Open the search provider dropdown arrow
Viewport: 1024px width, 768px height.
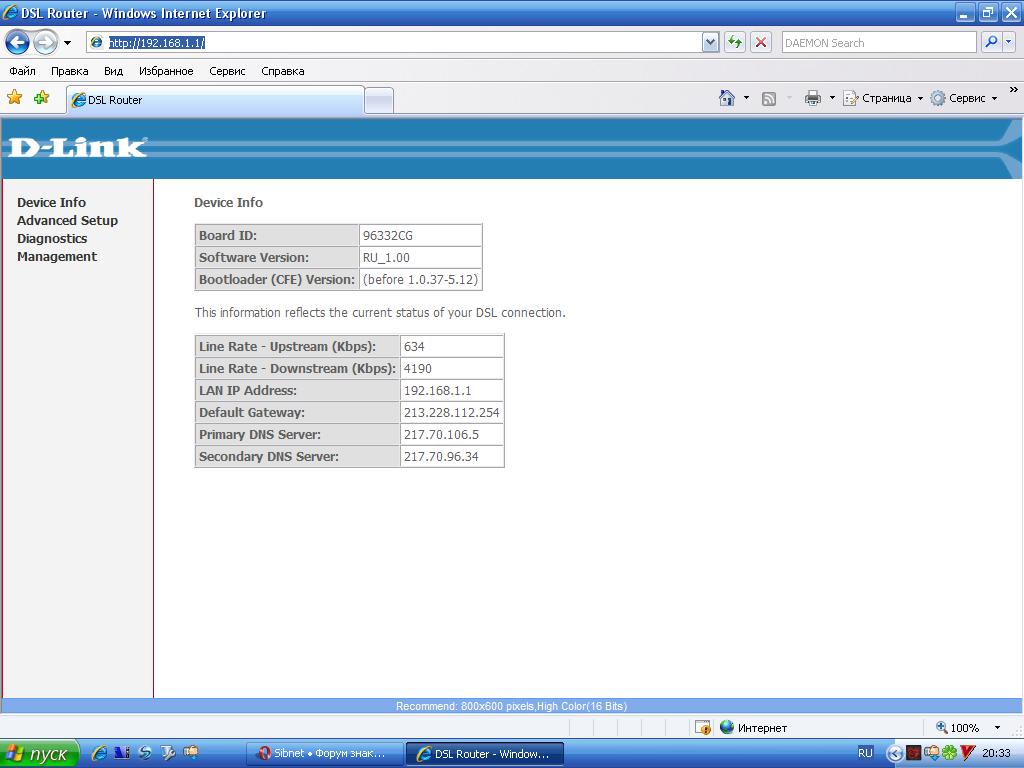tap(1008, 42)
